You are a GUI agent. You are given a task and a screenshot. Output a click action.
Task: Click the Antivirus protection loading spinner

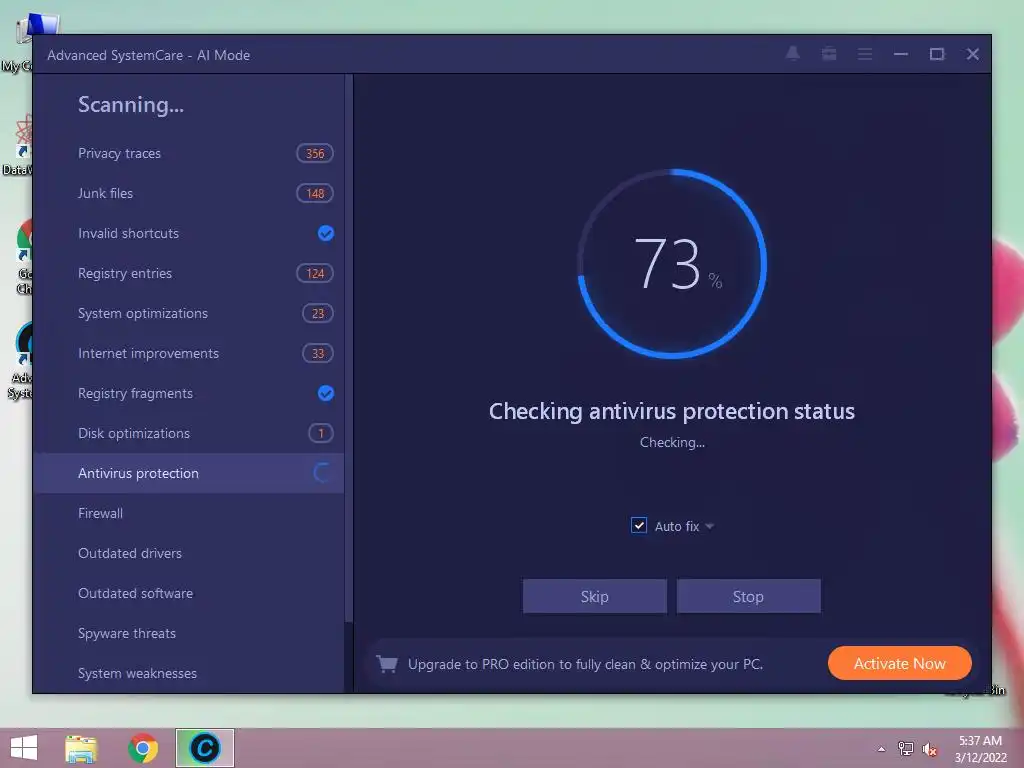pos(322,473)
